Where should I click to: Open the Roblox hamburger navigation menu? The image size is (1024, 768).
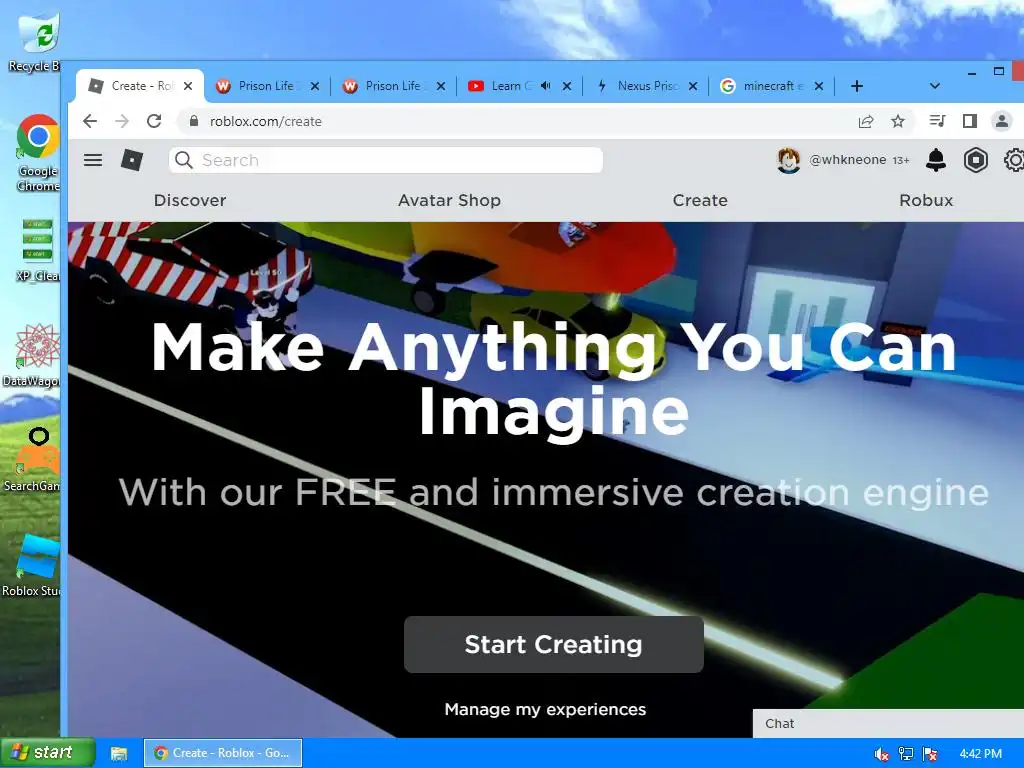click(x=93, y=160)
